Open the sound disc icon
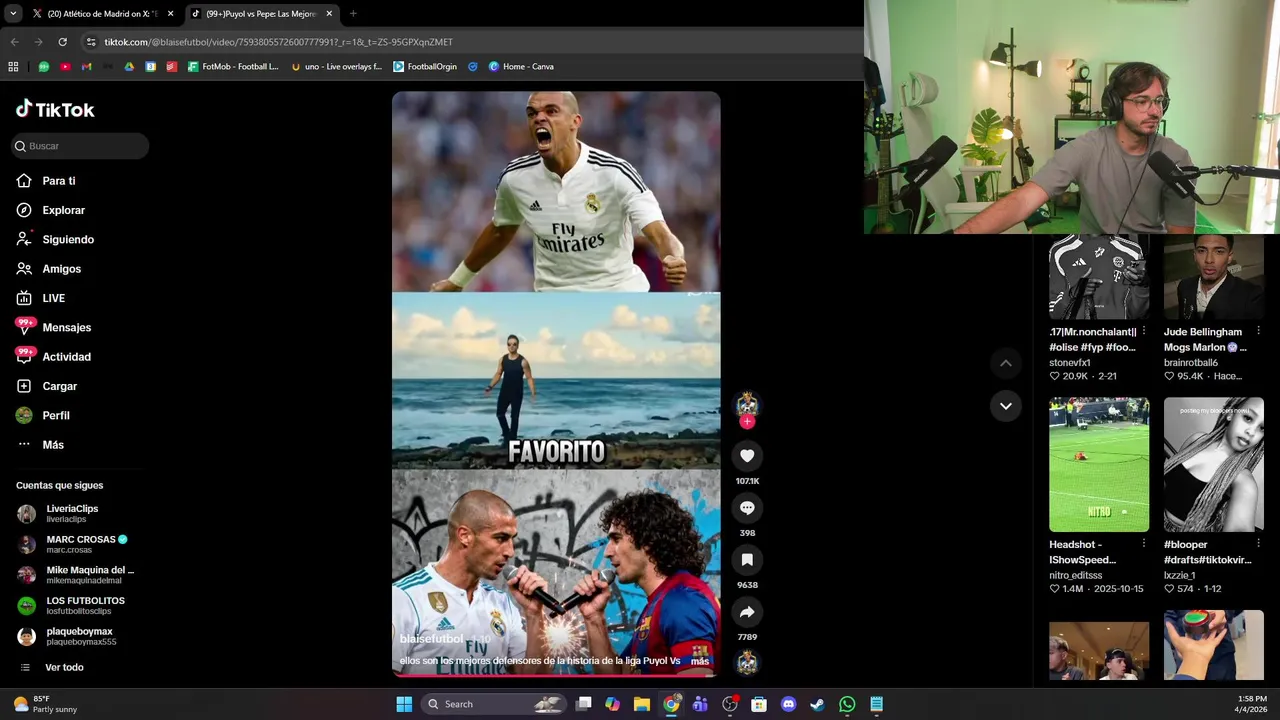This screenshot has width=1280, height=720. pyautogui.click(x=747, y=662)
